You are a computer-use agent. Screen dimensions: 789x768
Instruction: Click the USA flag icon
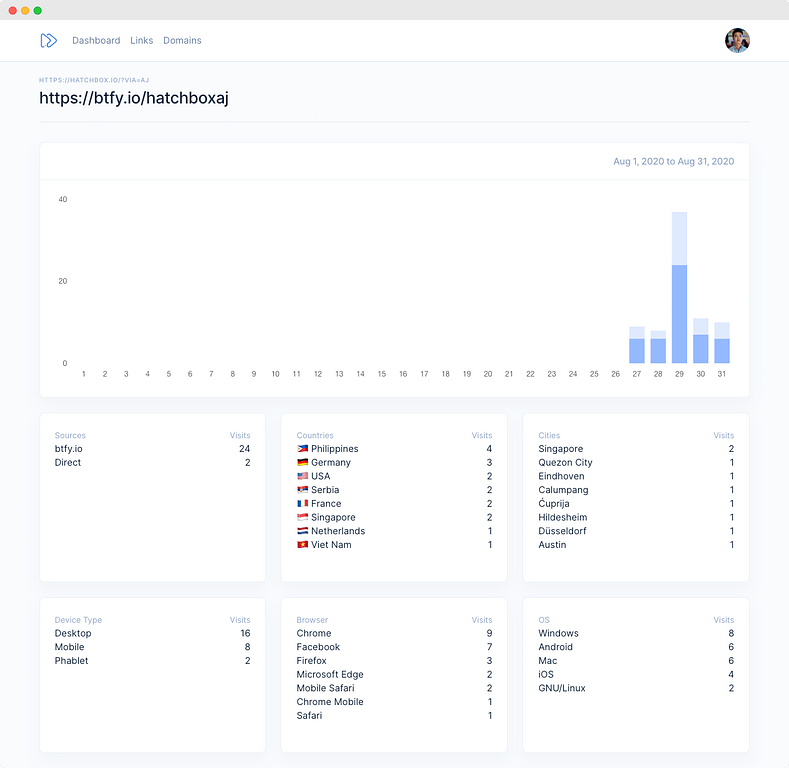click(x=302, y=477)
